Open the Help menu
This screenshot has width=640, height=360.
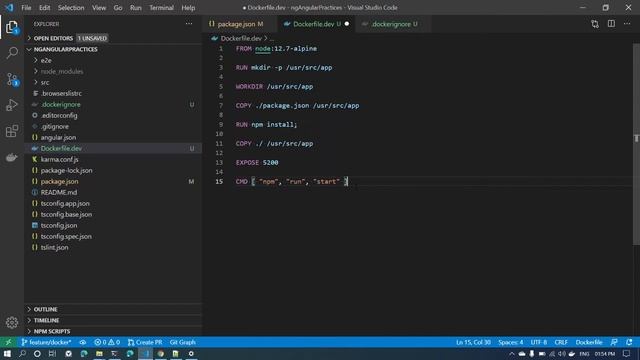(x=188, y=7)
